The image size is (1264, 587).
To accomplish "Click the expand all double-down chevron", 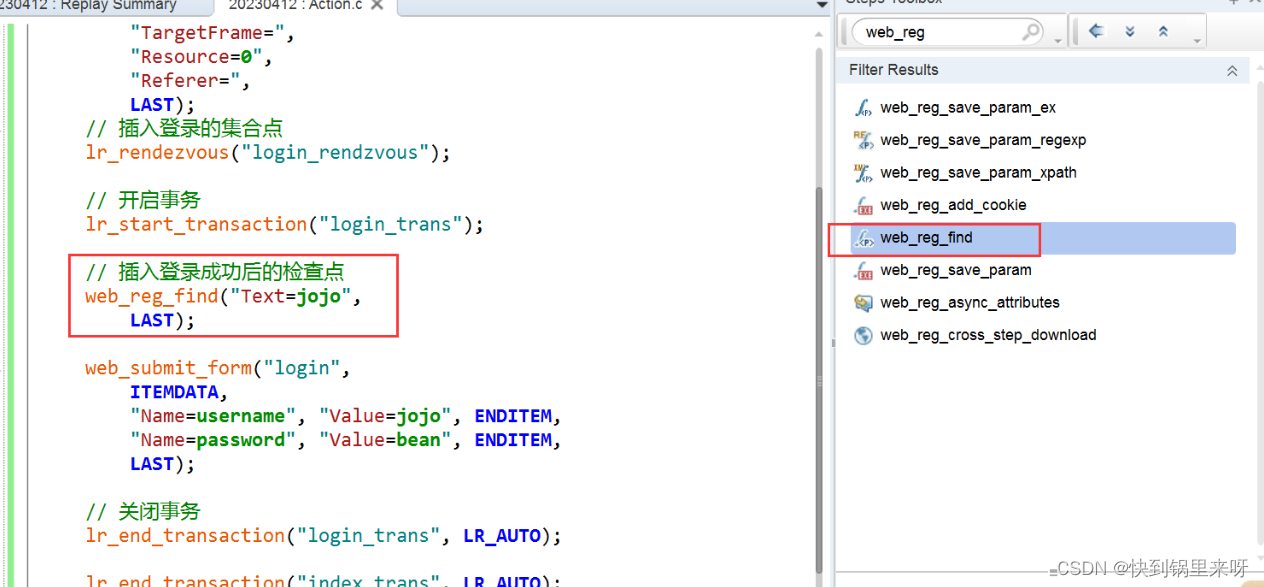I will 1130,31.
